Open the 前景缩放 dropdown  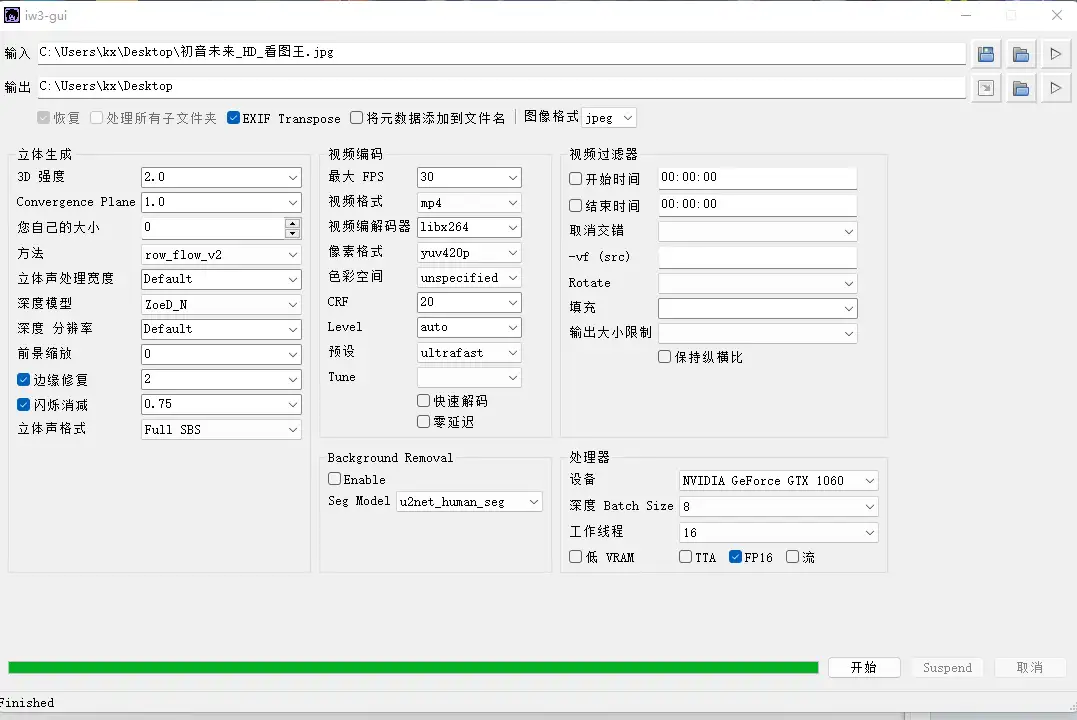(221, 354)
